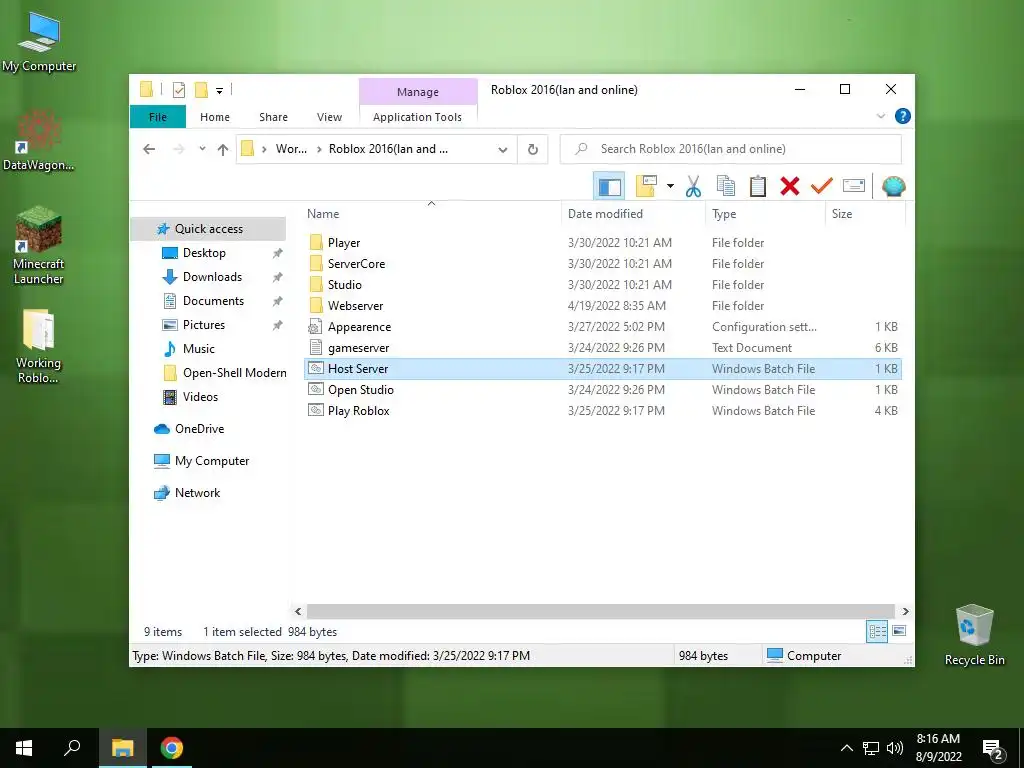Open the blue help question mark
Viewport: 1024px width, 768px height.
[x=903, y=116]
